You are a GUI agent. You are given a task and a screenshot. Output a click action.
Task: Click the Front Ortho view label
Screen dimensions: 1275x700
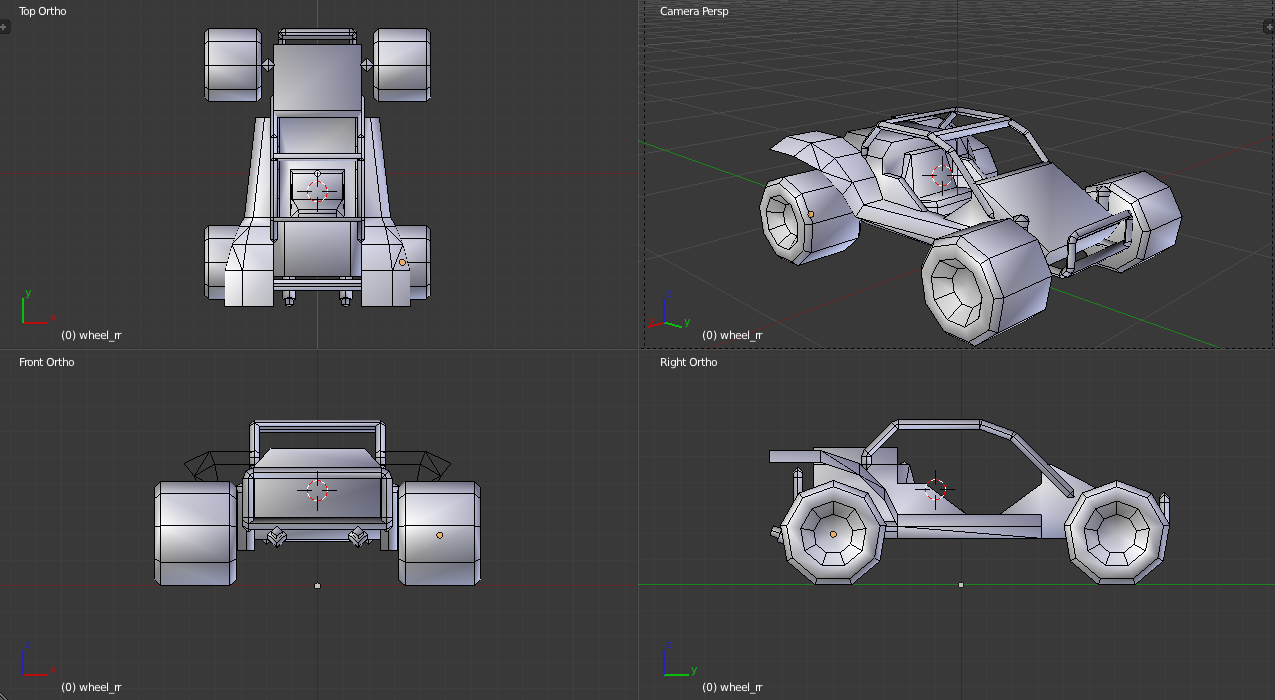click(x=47, y=362)
